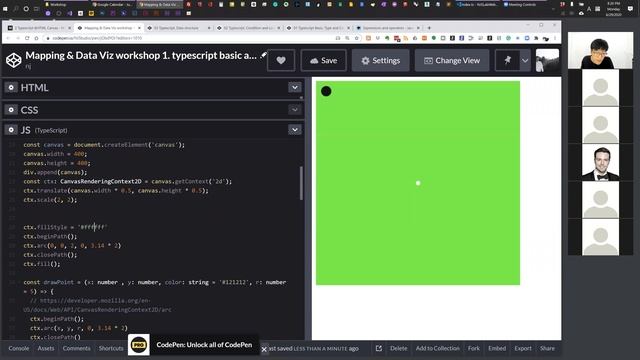Open the Export menu
Screen dimensions: 640x360
point(523,348)
